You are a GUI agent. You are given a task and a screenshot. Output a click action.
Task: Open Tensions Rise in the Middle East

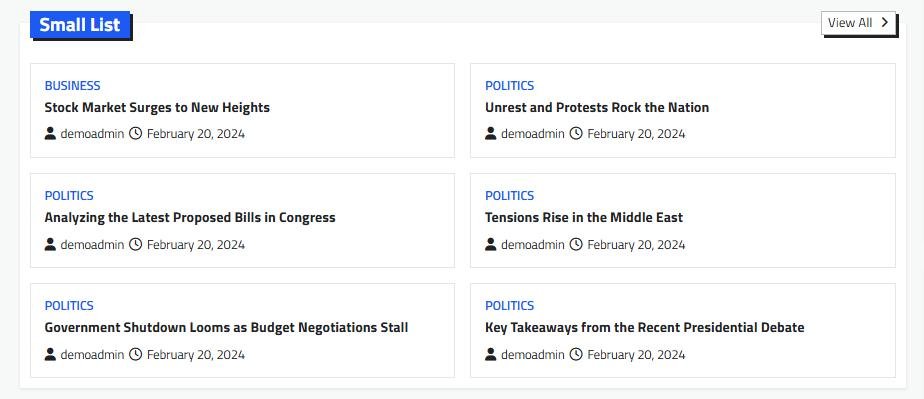click(x=584, y=217)
